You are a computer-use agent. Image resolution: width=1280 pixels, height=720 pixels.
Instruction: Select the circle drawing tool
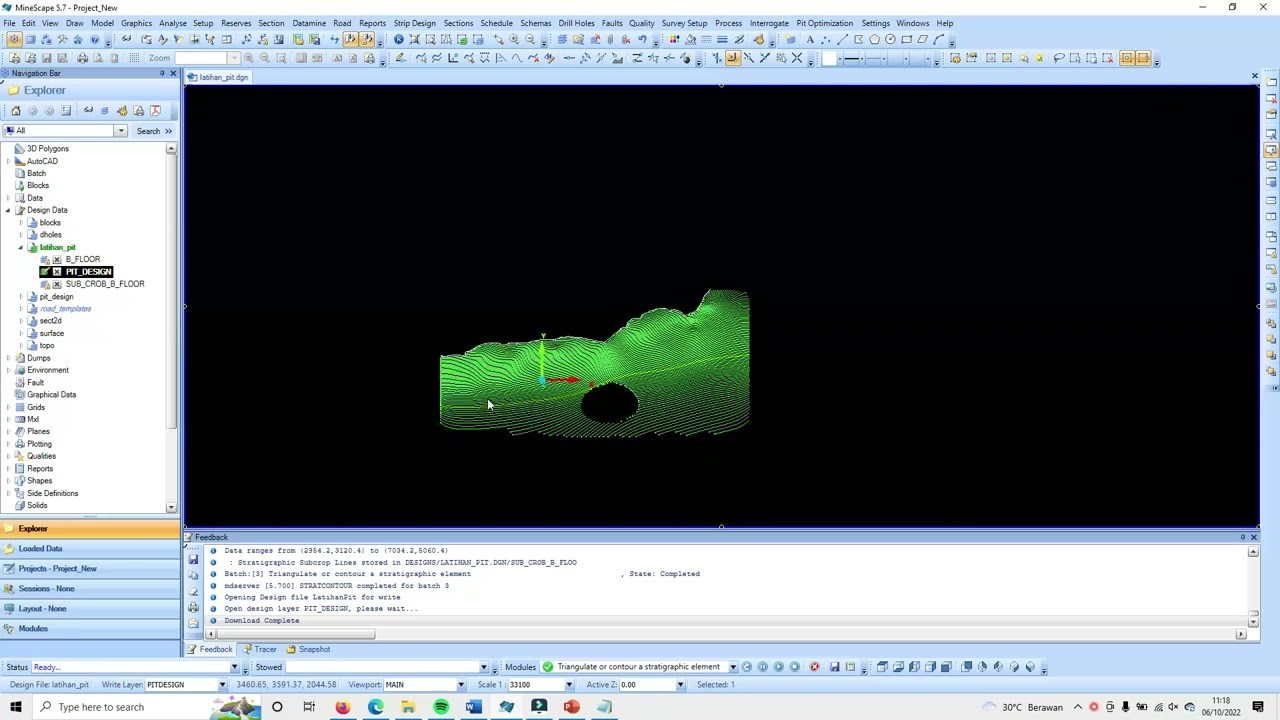pos(890,40)
